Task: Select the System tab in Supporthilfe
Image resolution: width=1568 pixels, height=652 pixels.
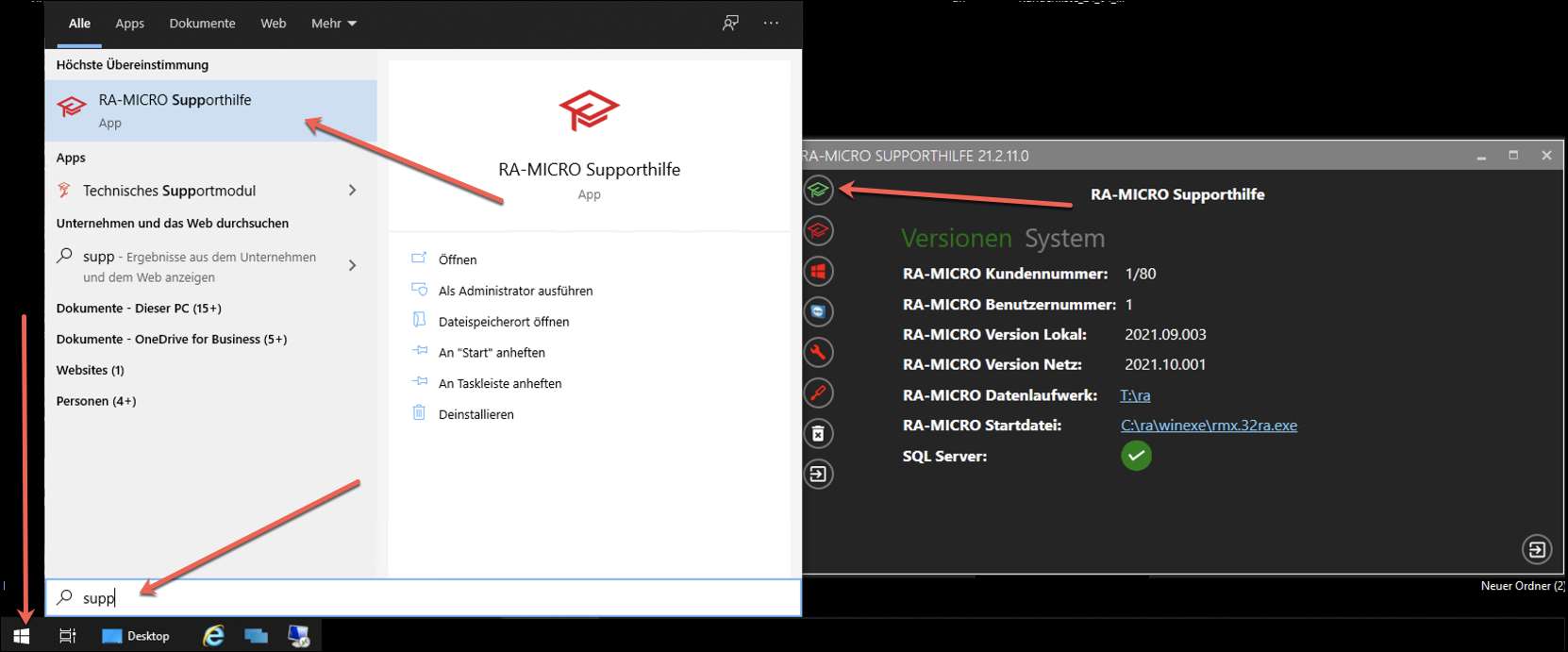Action: (x=1065, y=239)
